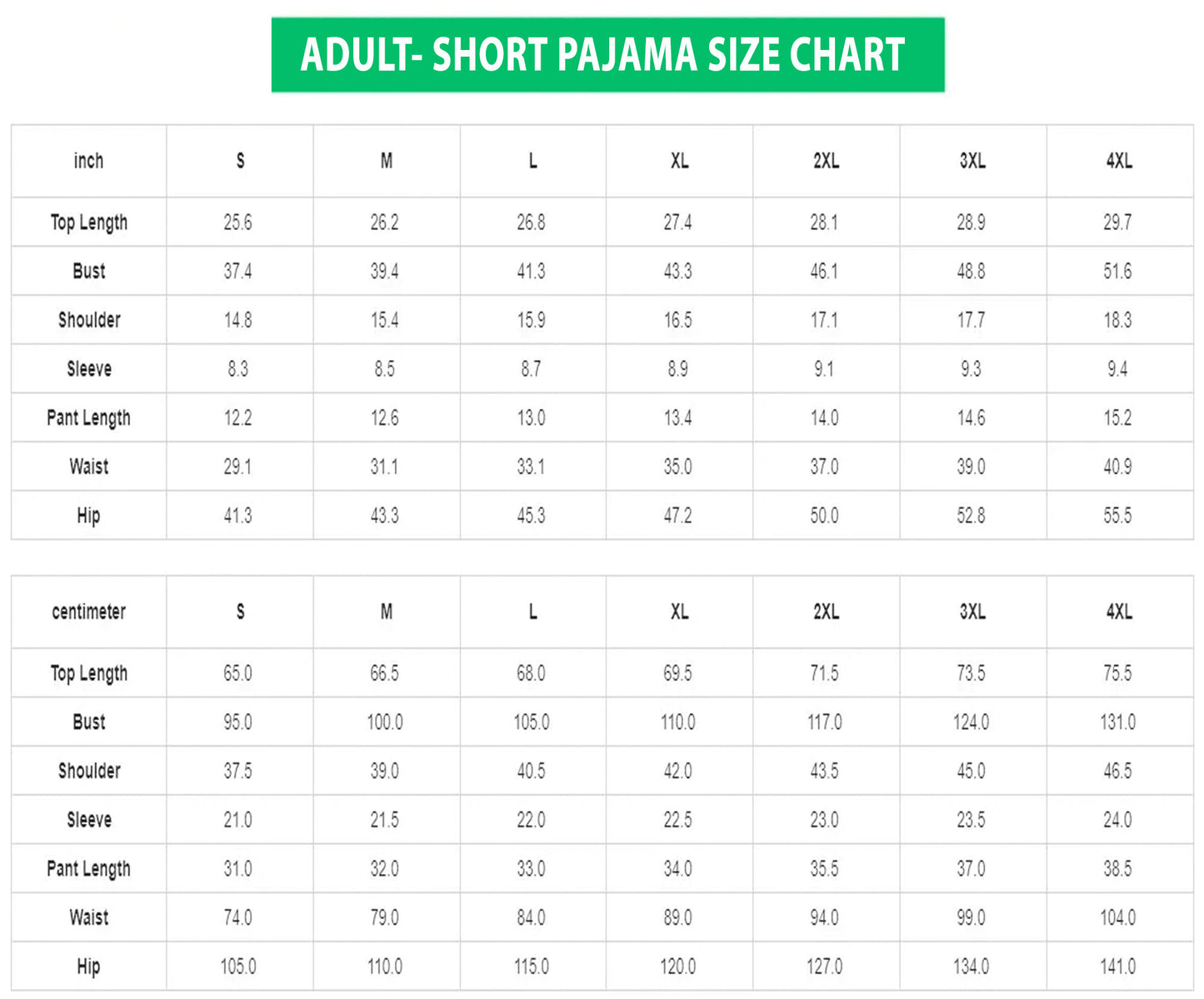Screen dimensions: 1204x999
Task: Click the Top Length row label in inch table
Action: pyautogui.click(x=88, y=222)
